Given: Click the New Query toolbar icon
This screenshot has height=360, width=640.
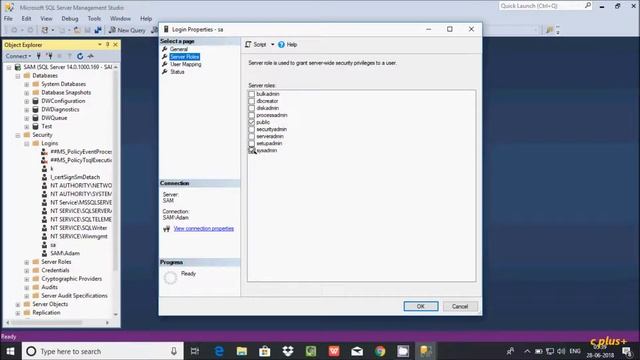Looking at the screenshot, I should click(112, 30).
